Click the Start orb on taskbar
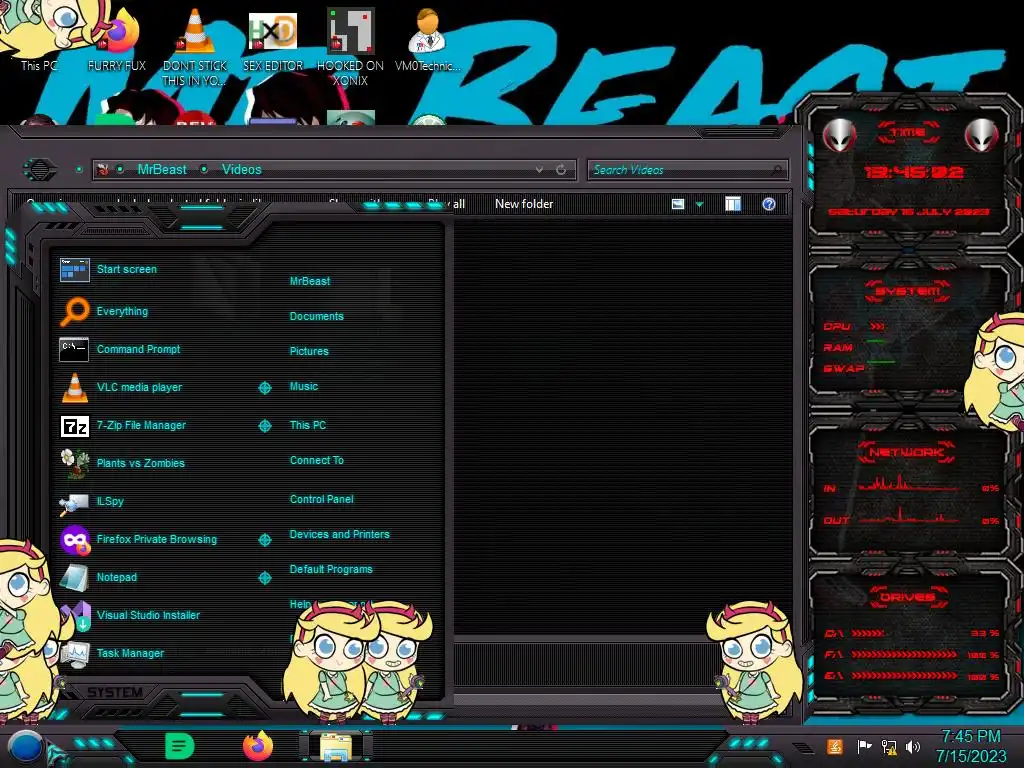This screenshot has height=768, width=1024. coord(25,747)
